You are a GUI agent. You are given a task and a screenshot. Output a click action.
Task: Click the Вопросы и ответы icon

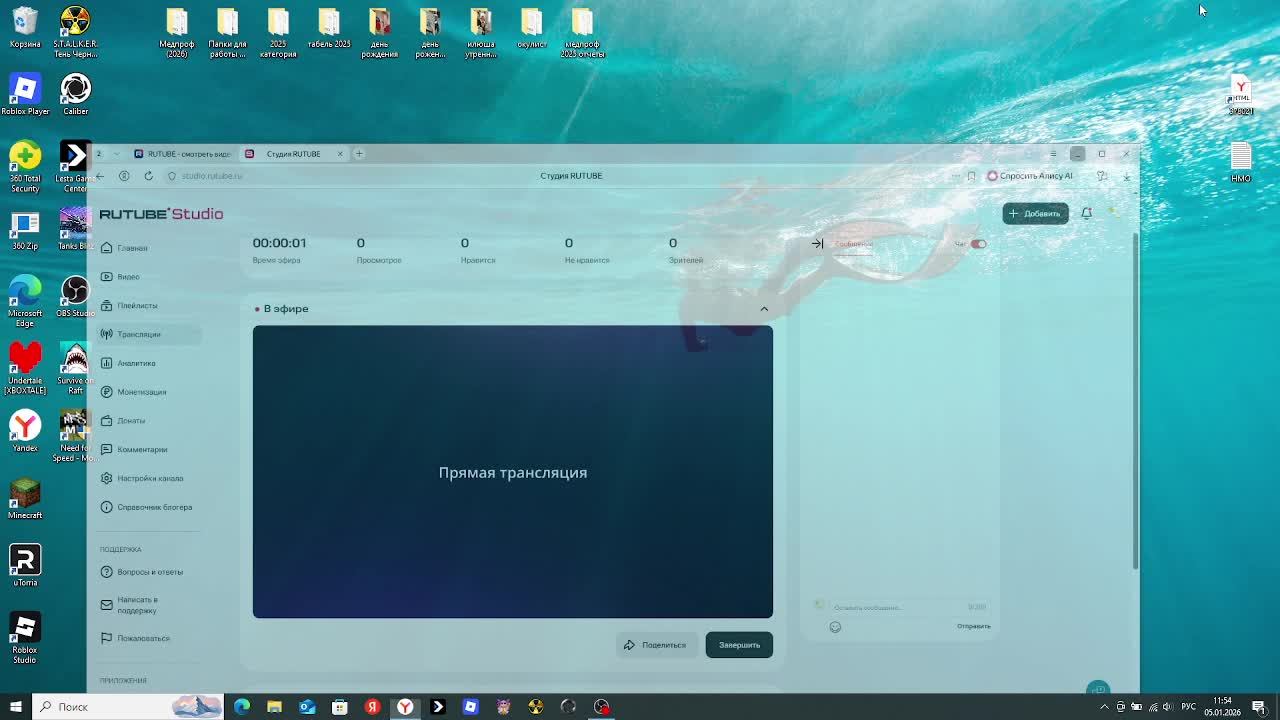coord(107,572)
